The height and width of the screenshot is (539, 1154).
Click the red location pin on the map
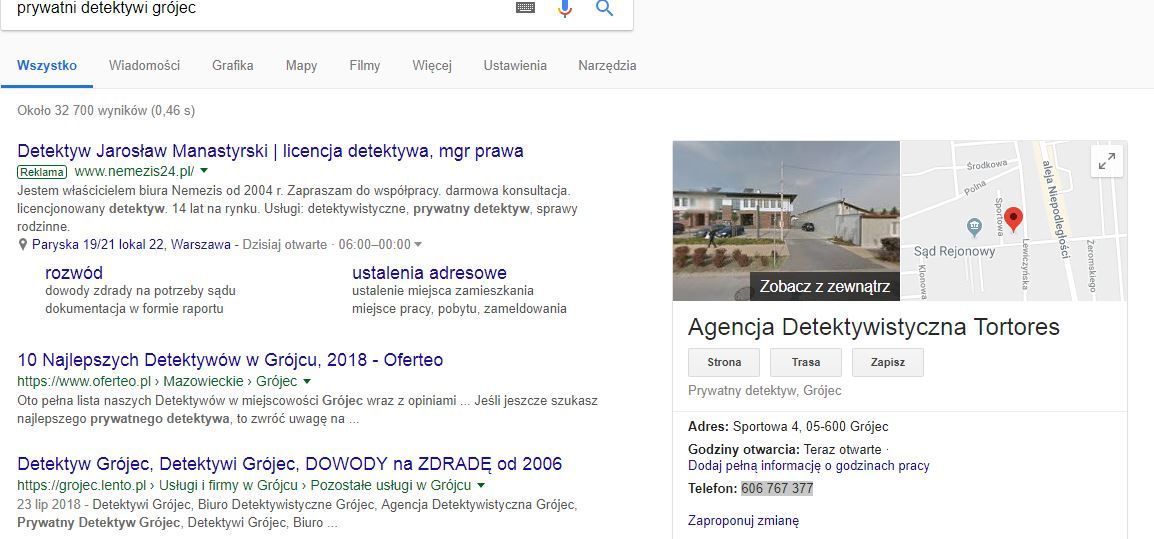point(1014,219)
